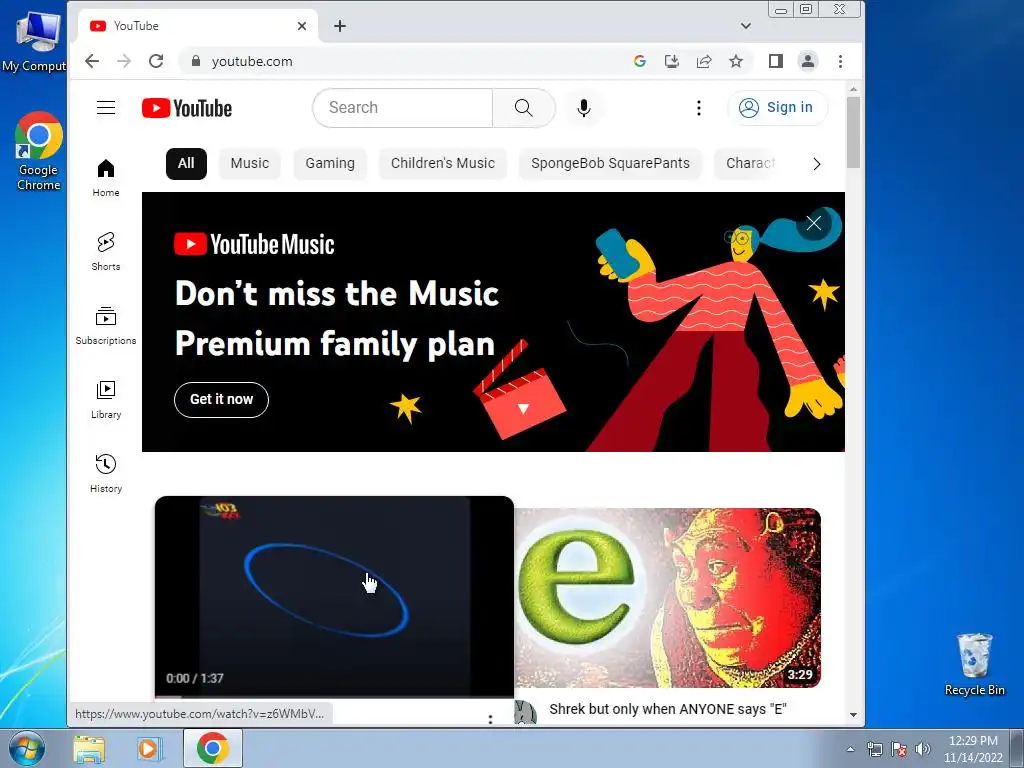This screenshot has width=1024, height=768.
Task: Click scrollbar up arrow
Action: click(853, 89)
